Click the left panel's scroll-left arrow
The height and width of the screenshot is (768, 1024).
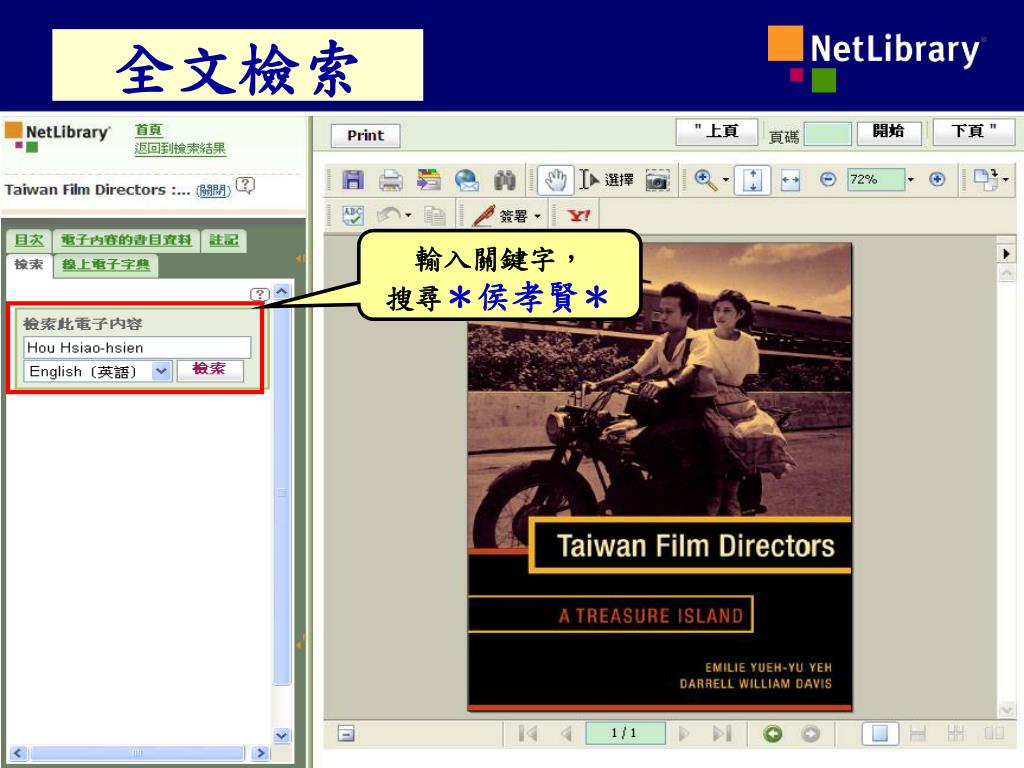click(x=18, y=753)
